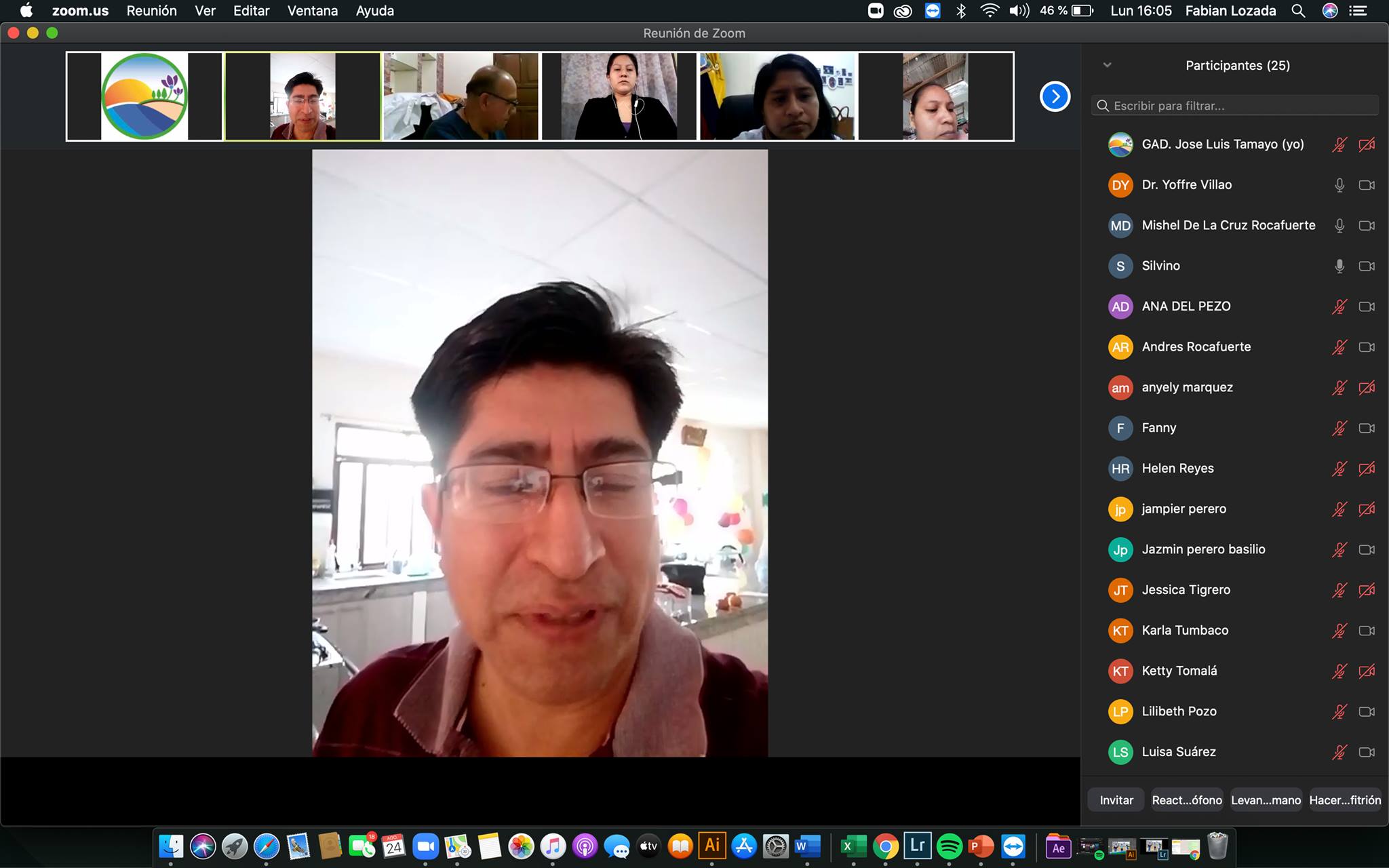Click anyely marquez's disabled camera icon

[x=1367, y=388]
